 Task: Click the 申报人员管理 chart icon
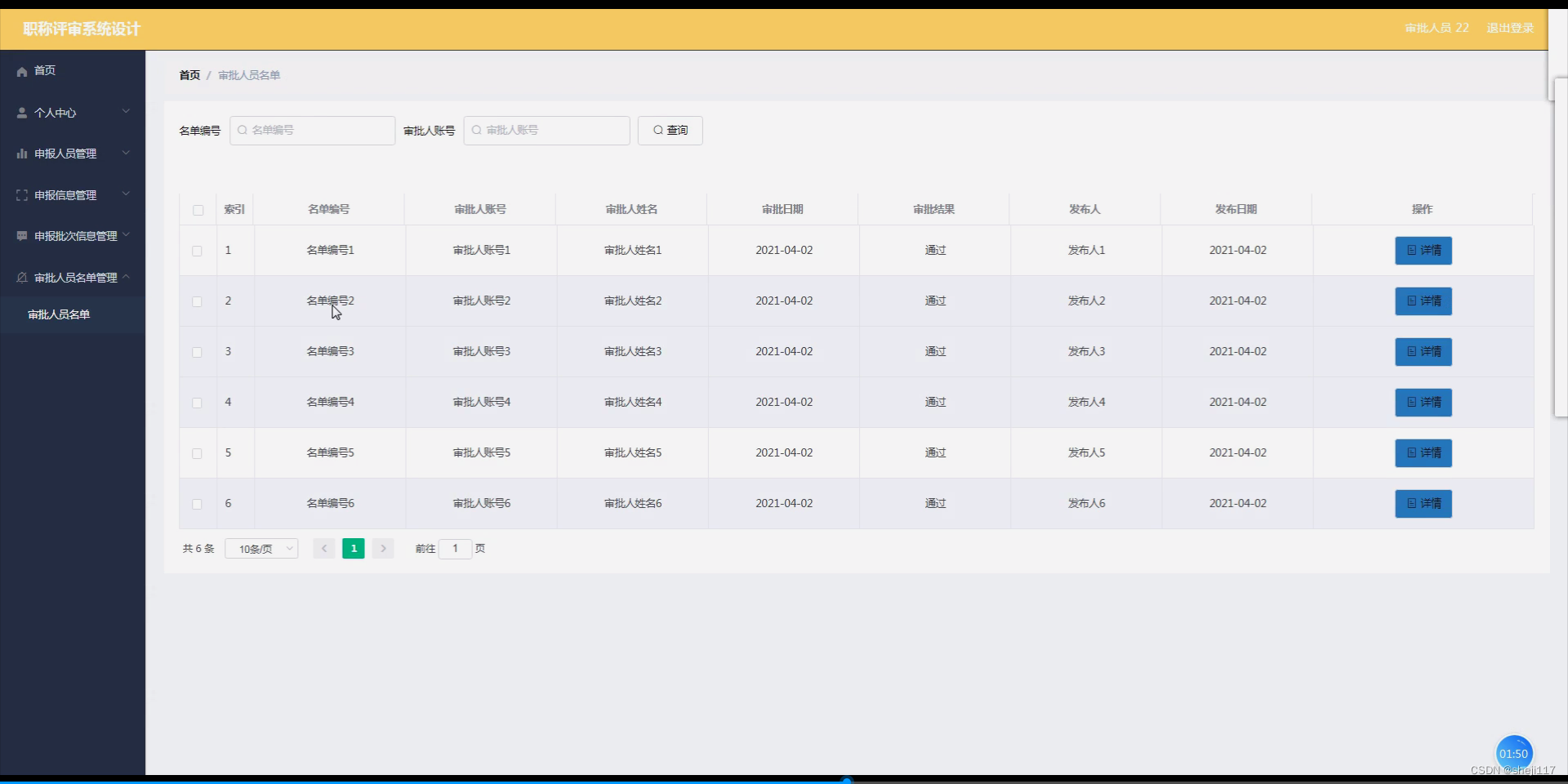(20, 154)
